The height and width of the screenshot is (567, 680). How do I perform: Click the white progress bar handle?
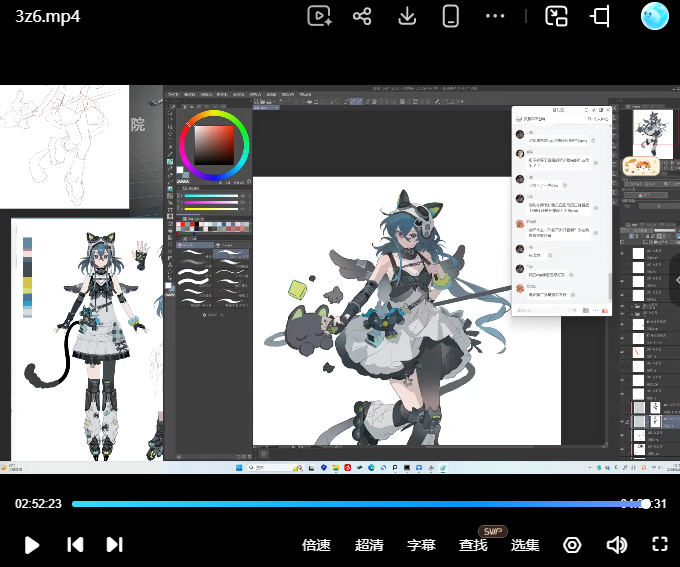pyautogui.click(x=646, y=504)
